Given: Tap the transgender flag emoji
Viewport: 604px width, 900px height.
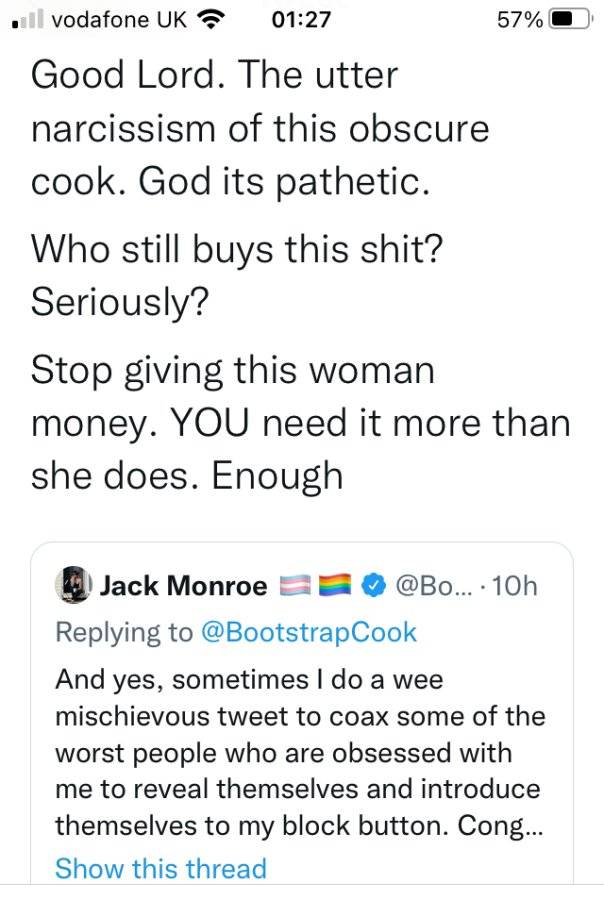Looking at the screenshot, I should (x=295, y=585).
